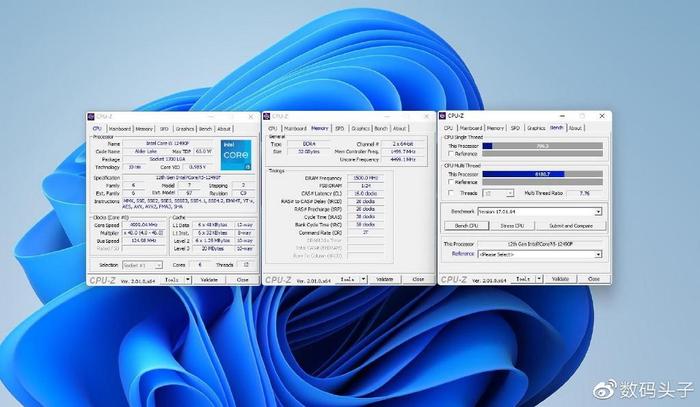
Task: Click the Multi Thread This Processor score bar
Action: click(542, 174)
